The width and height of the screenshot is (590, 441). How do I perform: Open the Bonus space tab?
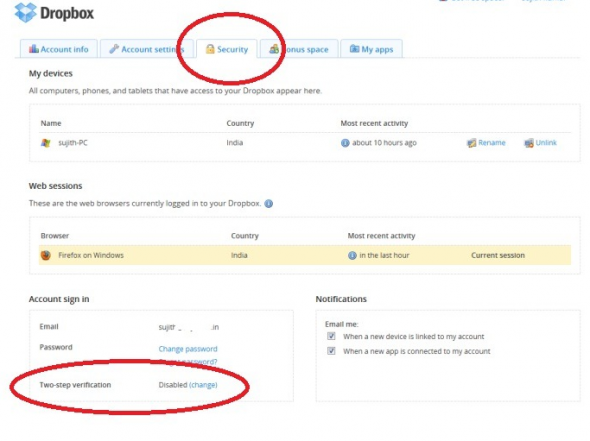tap(299, 49)
